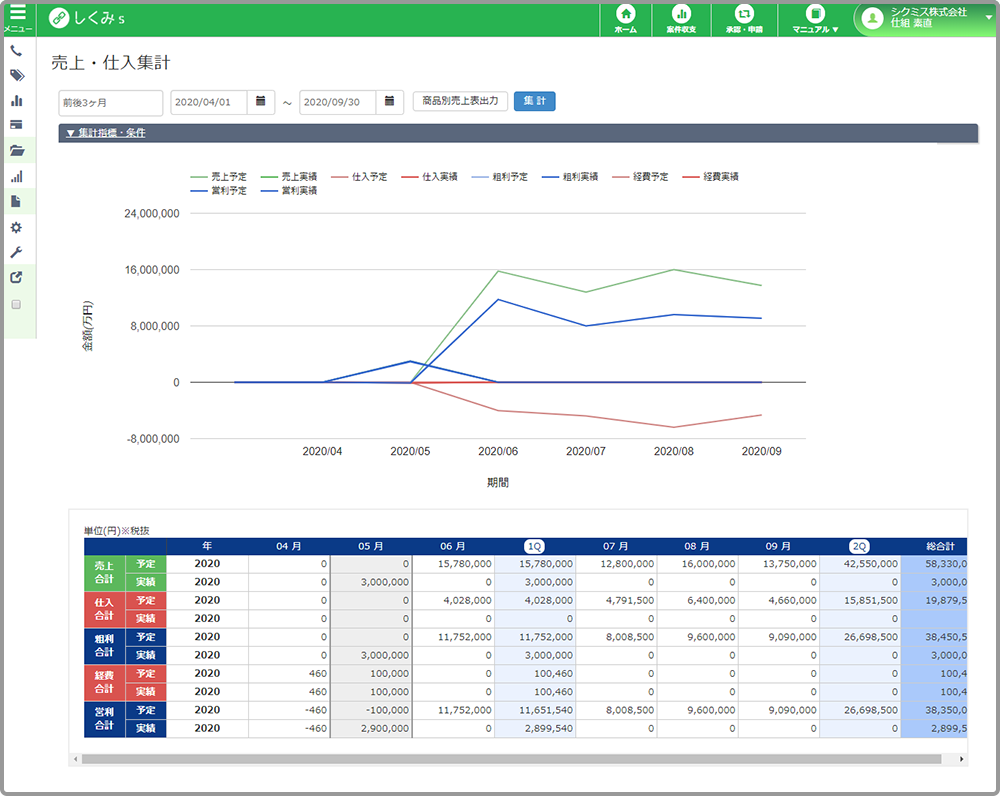
Task: Toggle 経費実績 series in legend
Action: point(710,177)
